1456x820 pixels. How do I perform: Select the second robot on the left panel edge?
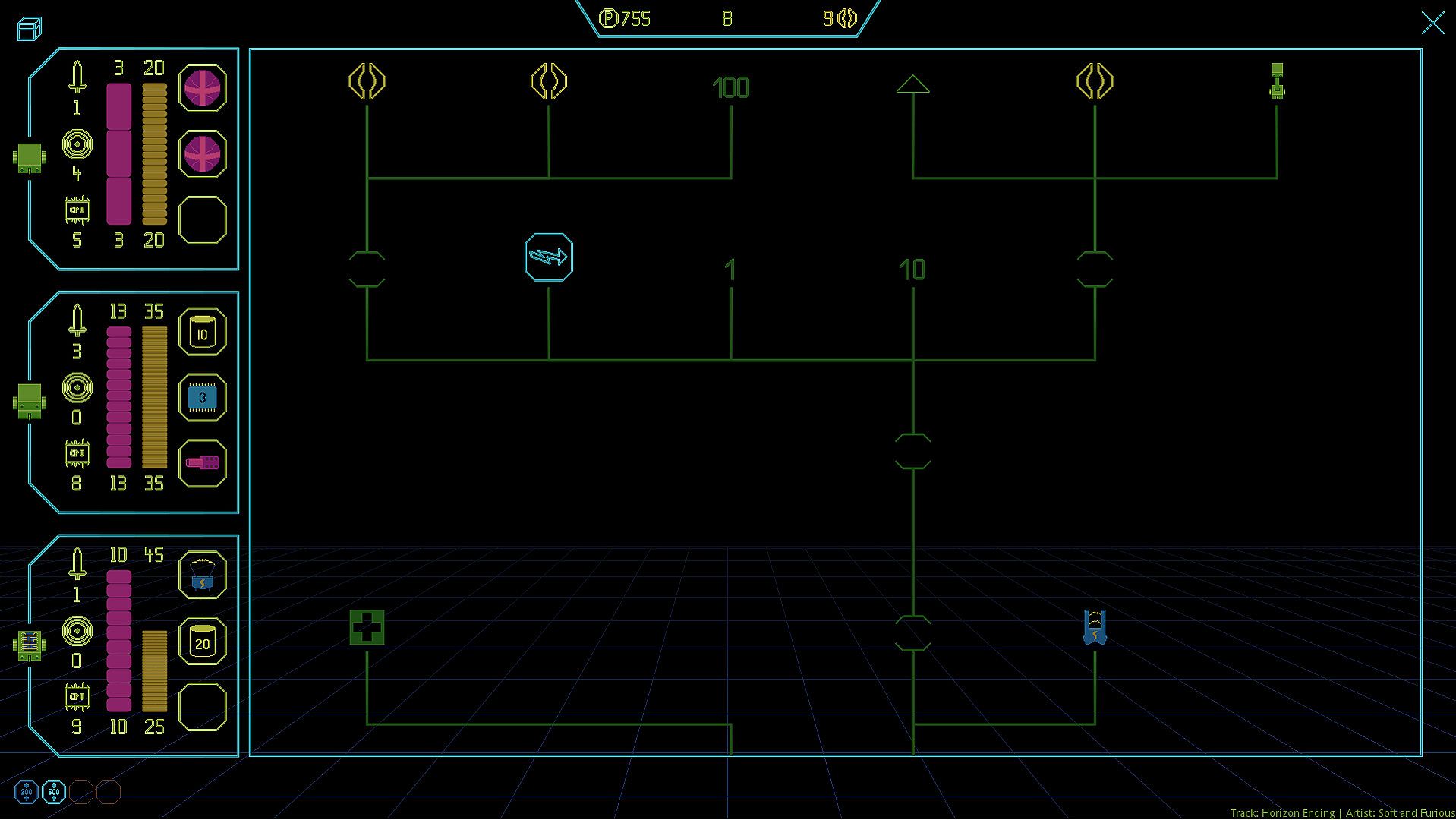(x=30, y=400)
